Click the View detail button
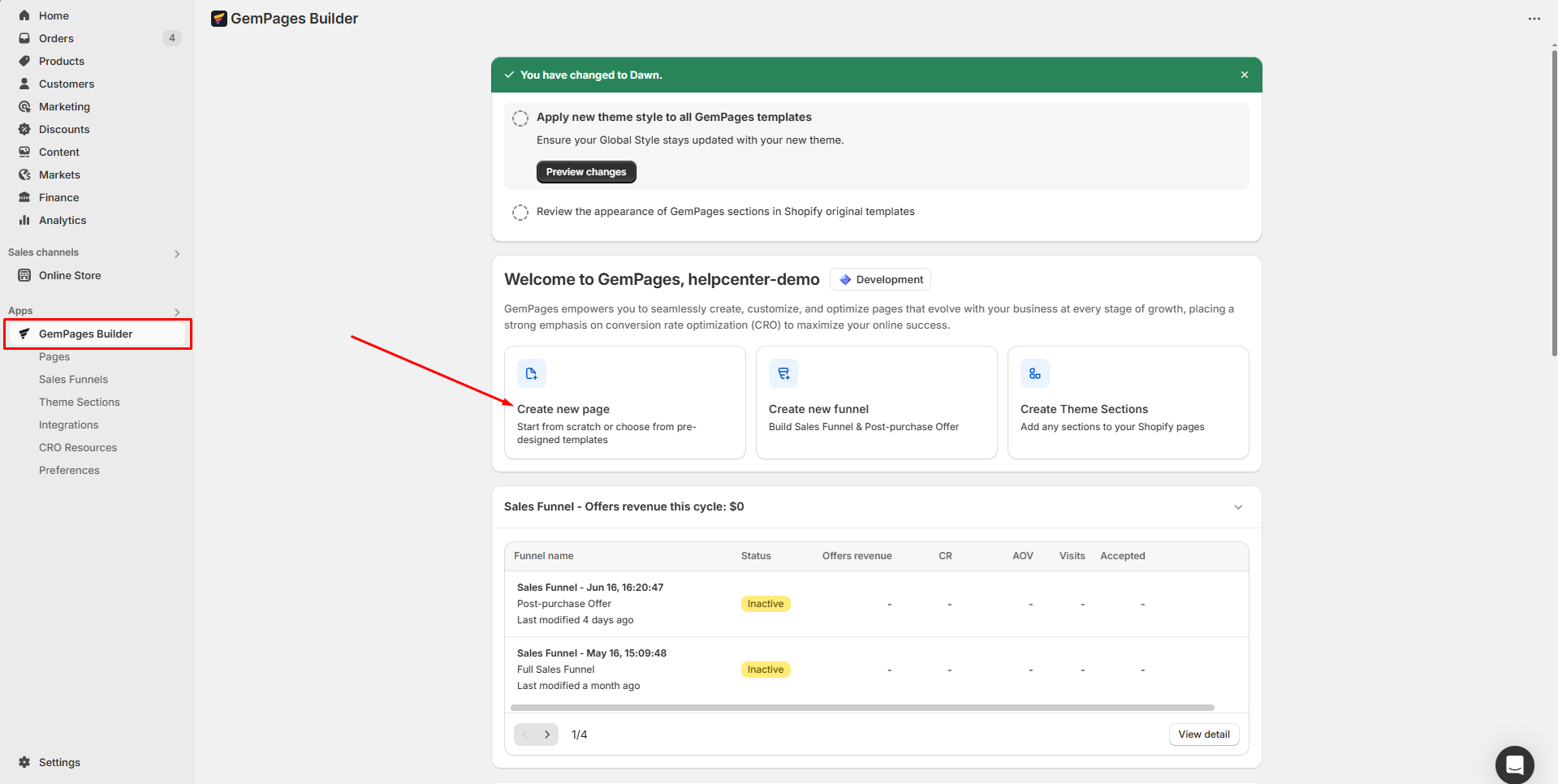Viewport: 1558px width, 784px height. [1203, 734]
